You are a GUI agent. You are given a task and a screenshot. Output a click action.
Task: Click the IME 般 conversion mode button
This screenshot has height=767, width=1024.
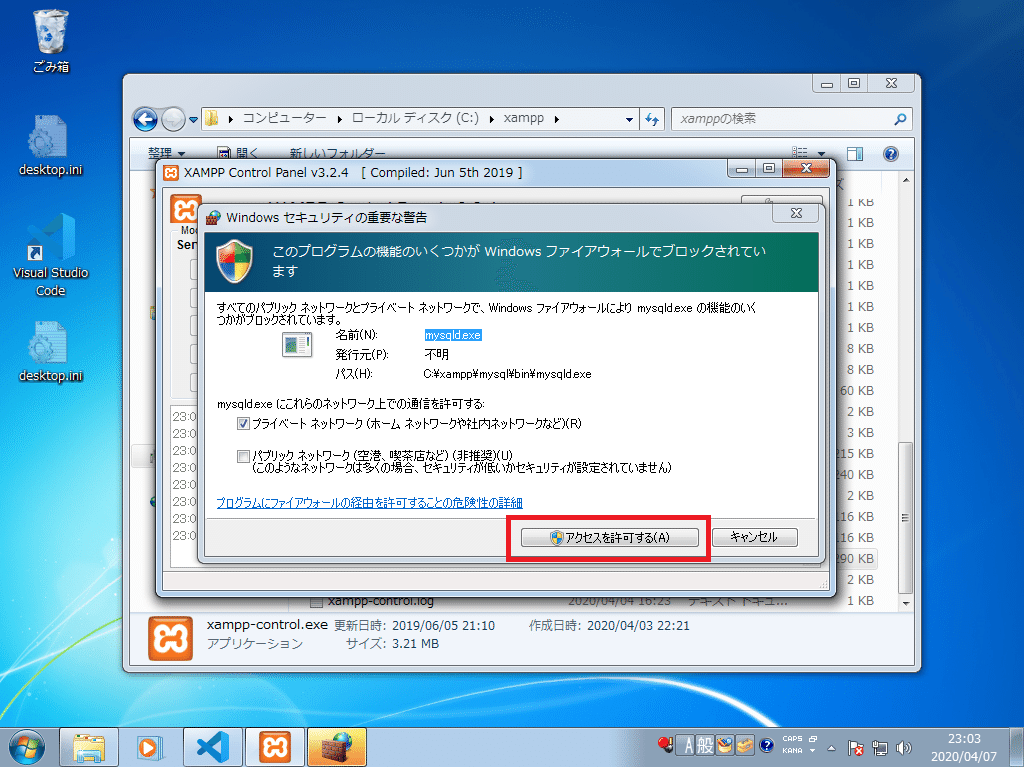pyautogui.click(x=705, y=745)
